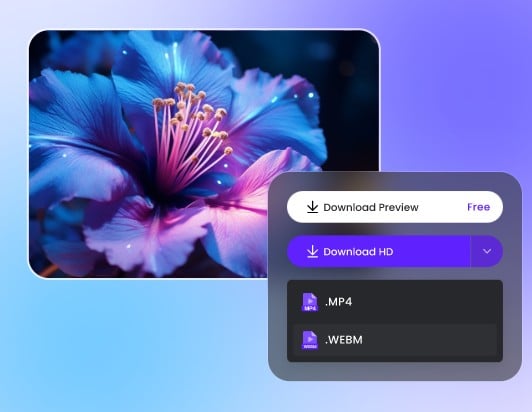Click the Download HD button

pyautogui.click(x=379, y=251)
